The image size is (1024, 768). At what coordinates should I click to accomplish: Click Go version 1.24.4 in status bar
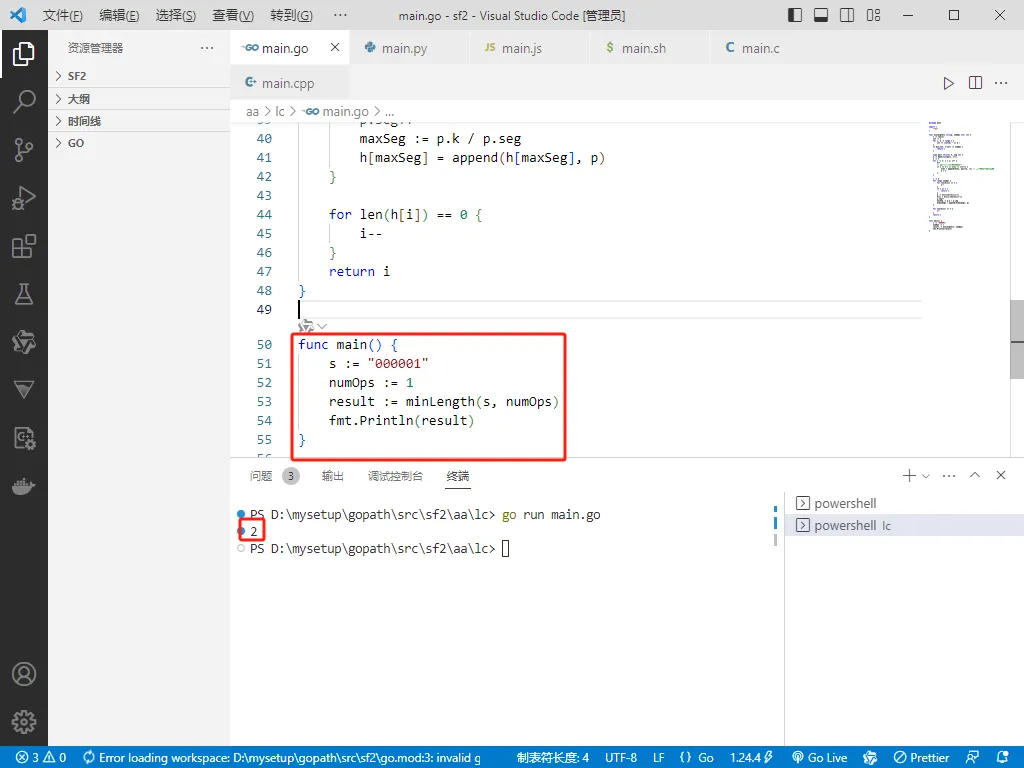click(x=751, y=758)
